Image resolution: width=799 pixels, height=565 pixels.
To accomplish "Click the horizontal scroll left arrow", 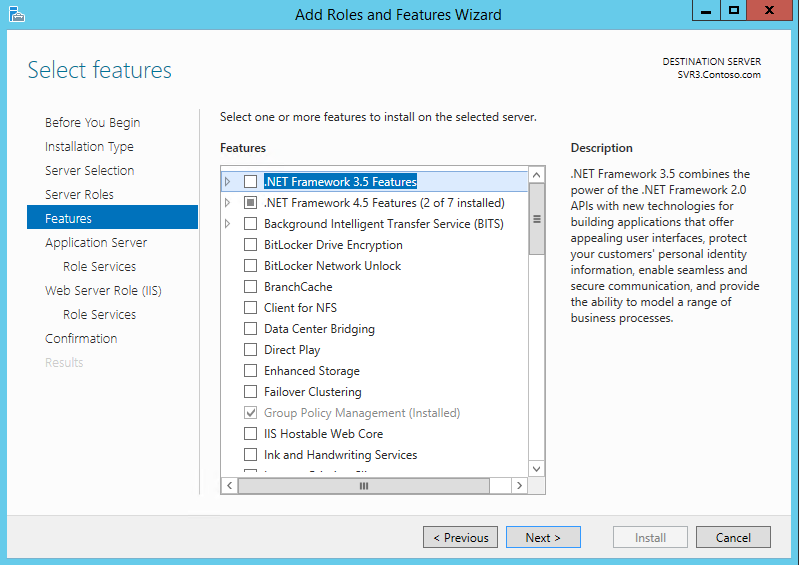I will 229,486.
